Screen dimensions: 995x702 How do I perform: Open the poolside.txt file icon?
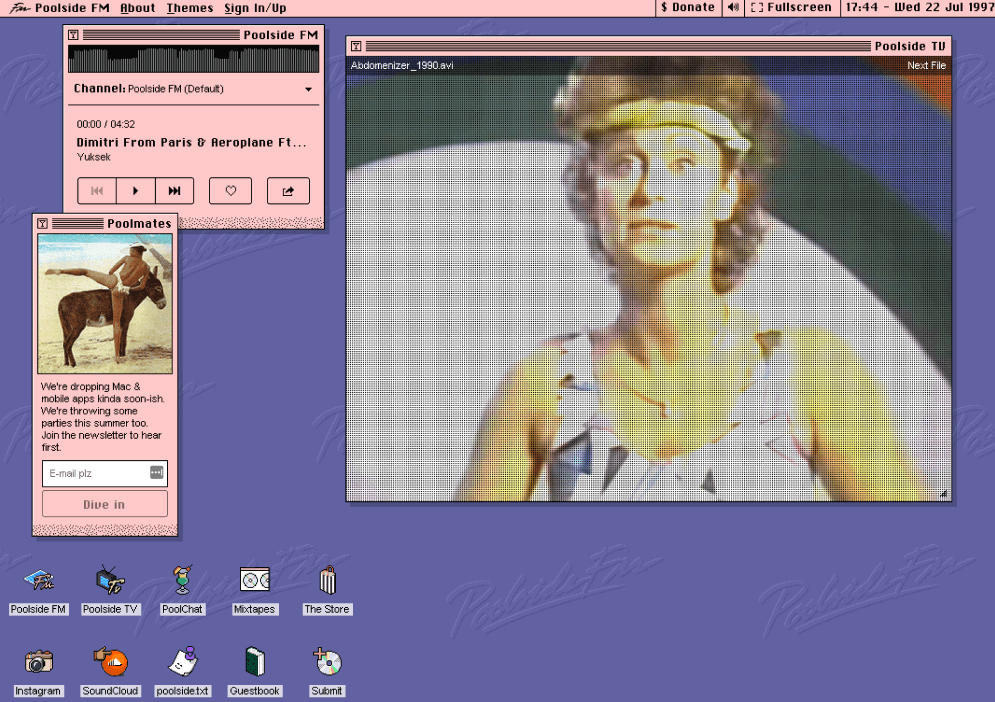182,661
